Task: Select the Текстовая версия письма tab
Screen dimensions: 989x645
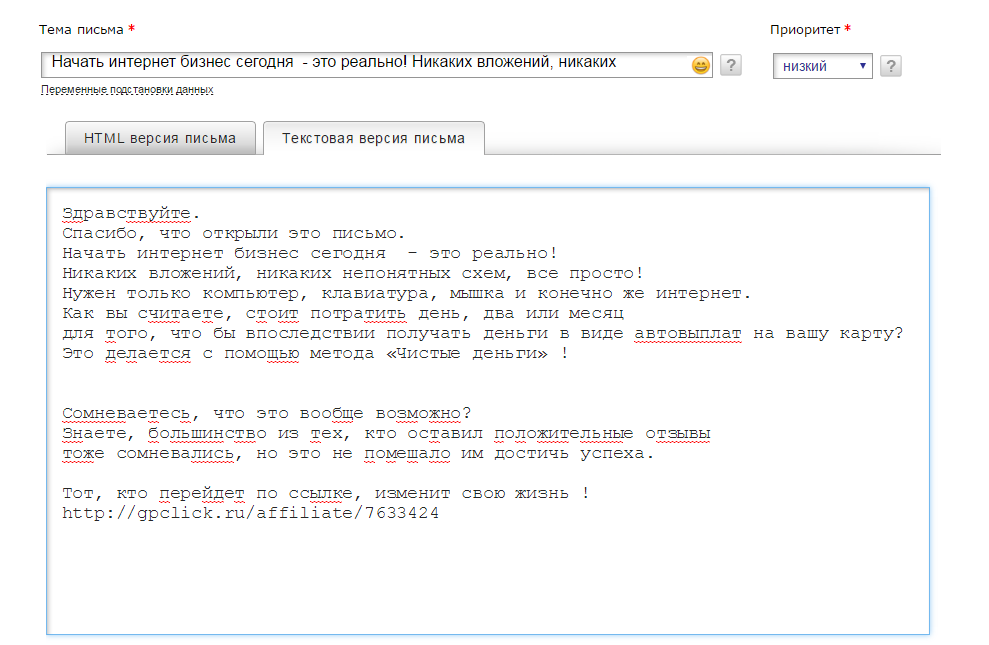Action: [x=373, y=138]
